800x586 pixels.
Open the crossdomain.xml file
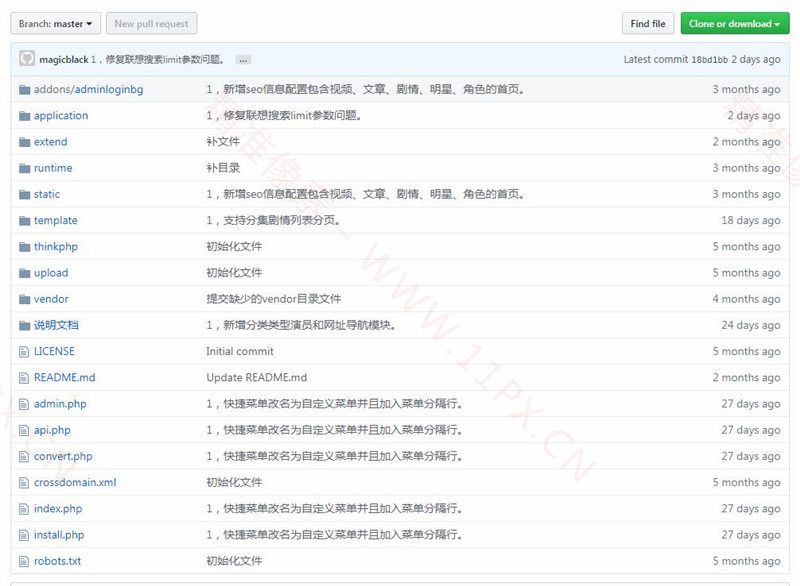(x=75, y=482)
